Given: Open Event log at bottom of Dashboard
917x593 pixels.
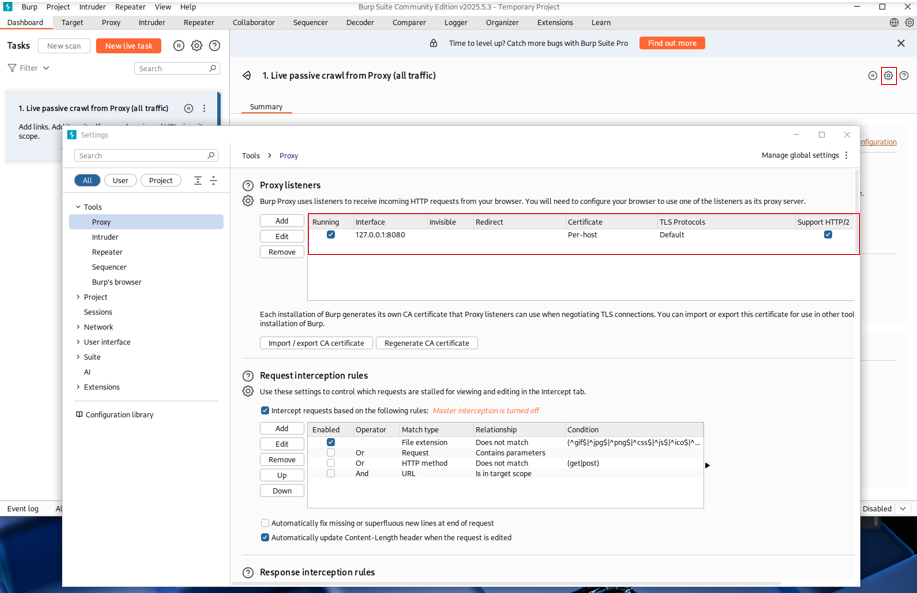Looking at the screenshot, I should [23, 508].
